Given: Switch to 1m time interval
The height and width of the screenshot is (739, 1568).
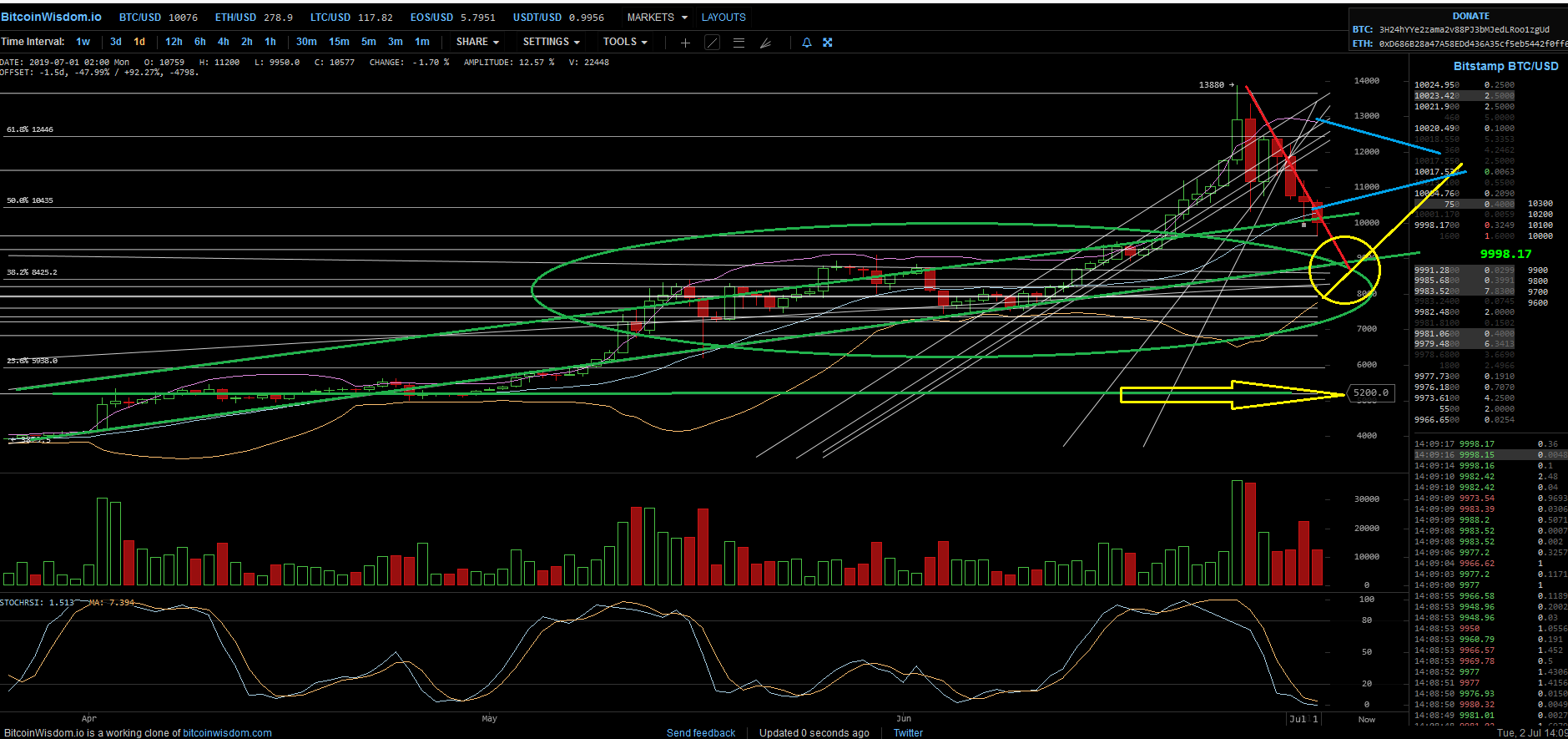Looking at the screenshot, I should 422,42.
